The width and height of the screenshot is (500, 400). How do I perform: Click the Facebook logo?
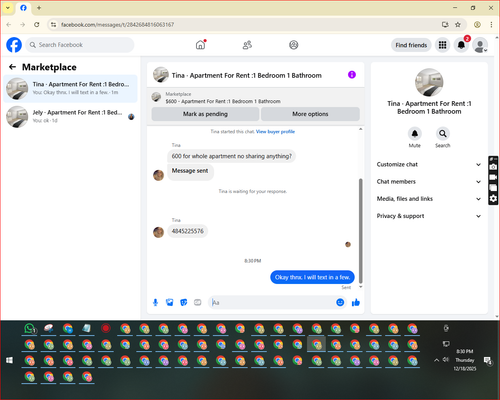click(14, 45)
